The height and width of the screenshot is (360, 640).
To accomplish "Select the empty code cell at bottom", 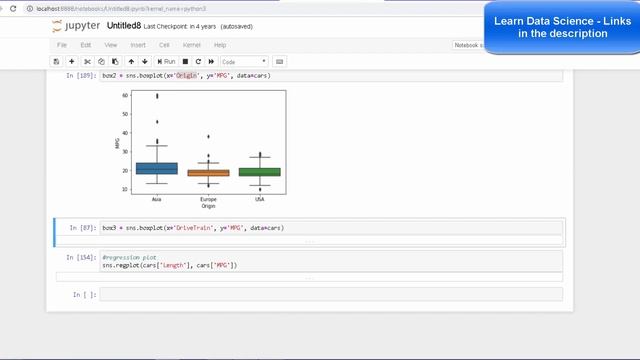I will [x=331, y=294].
